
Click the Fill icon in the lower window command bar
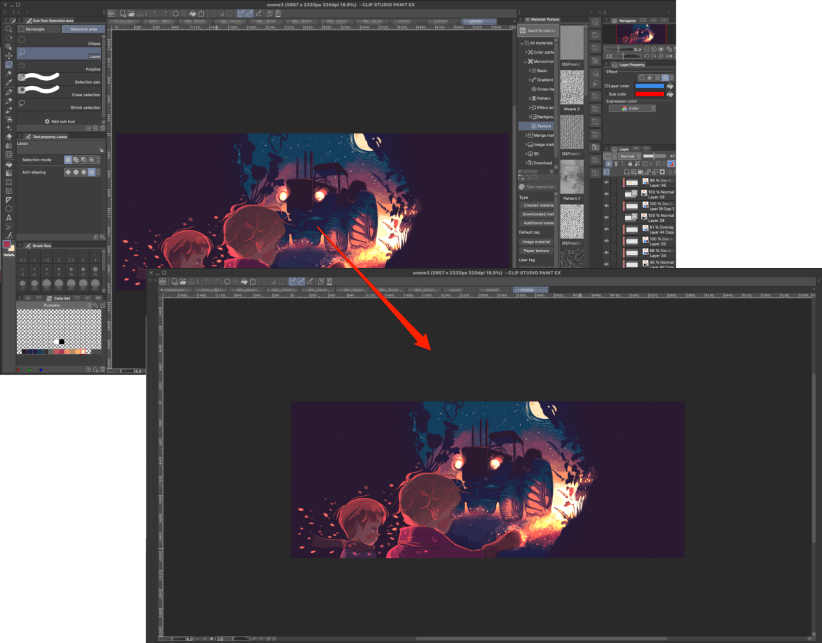(244, 281)
